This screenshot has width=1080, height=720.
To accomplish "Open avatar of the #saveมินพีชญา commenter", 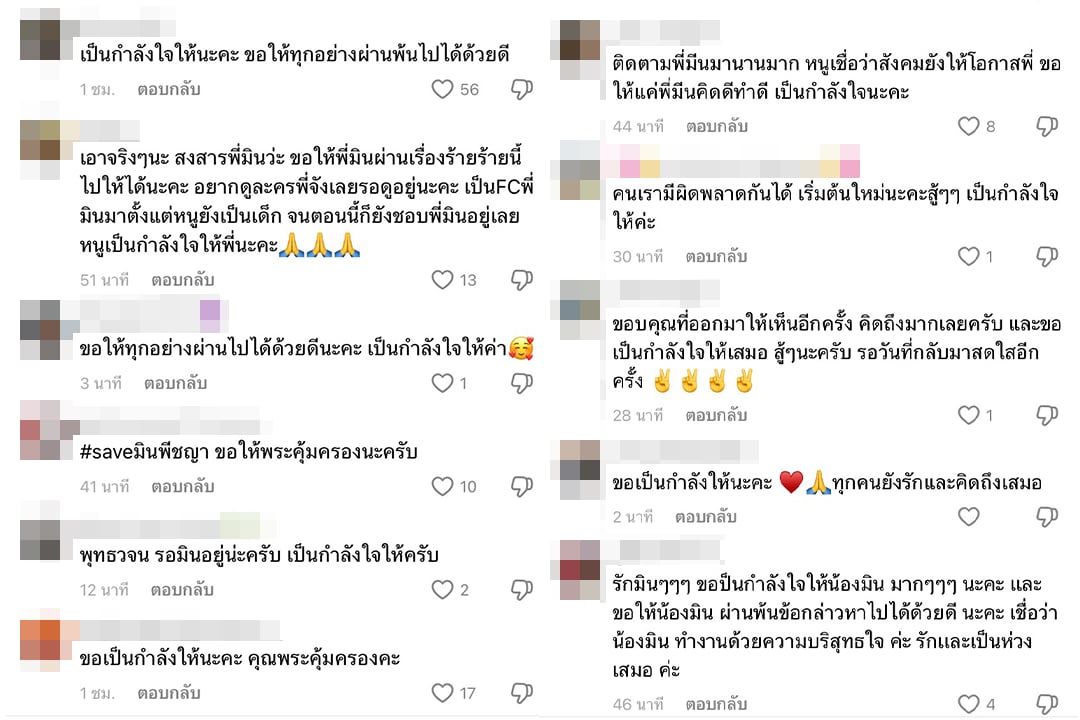I will coord(40,430).
